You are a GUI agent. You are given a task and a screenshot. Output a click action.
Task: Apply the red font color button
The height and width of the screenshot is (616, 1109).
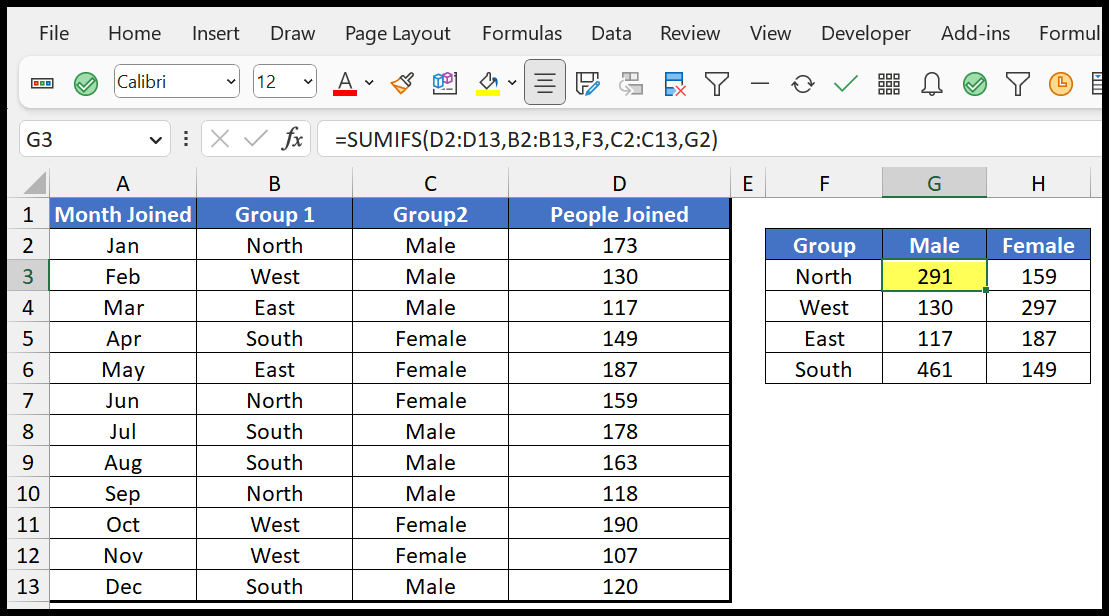tap(344, 83)
